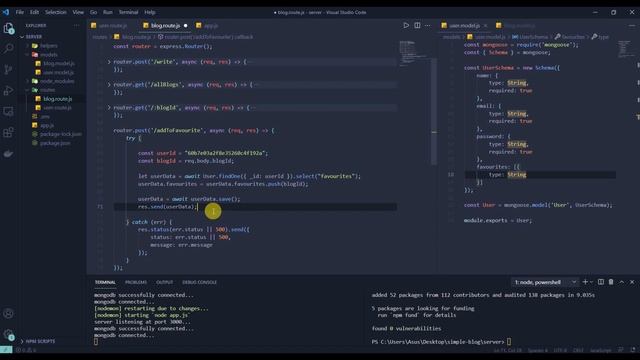Open the Go menu

click(93, 12)
